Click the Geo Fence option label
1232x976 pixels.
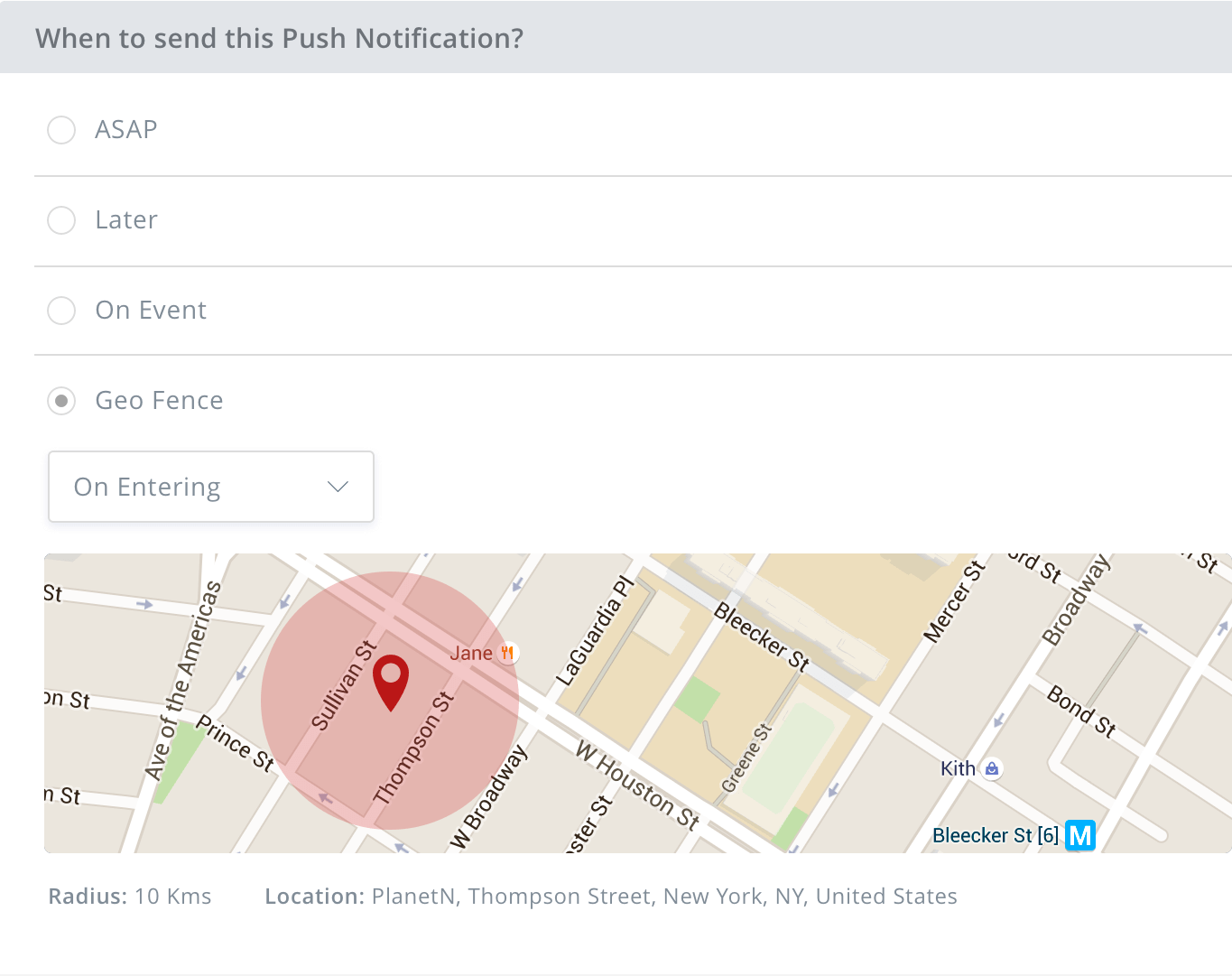point(160,401)
